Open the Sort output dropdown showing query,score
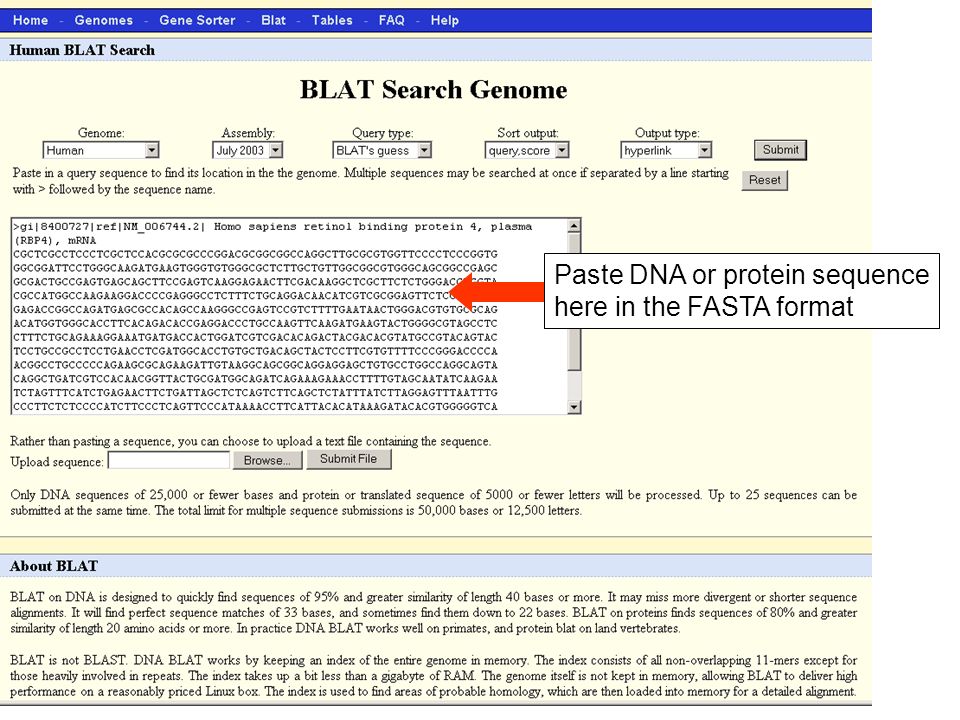Viewport: 960px width, 720px height. point(527,150)
